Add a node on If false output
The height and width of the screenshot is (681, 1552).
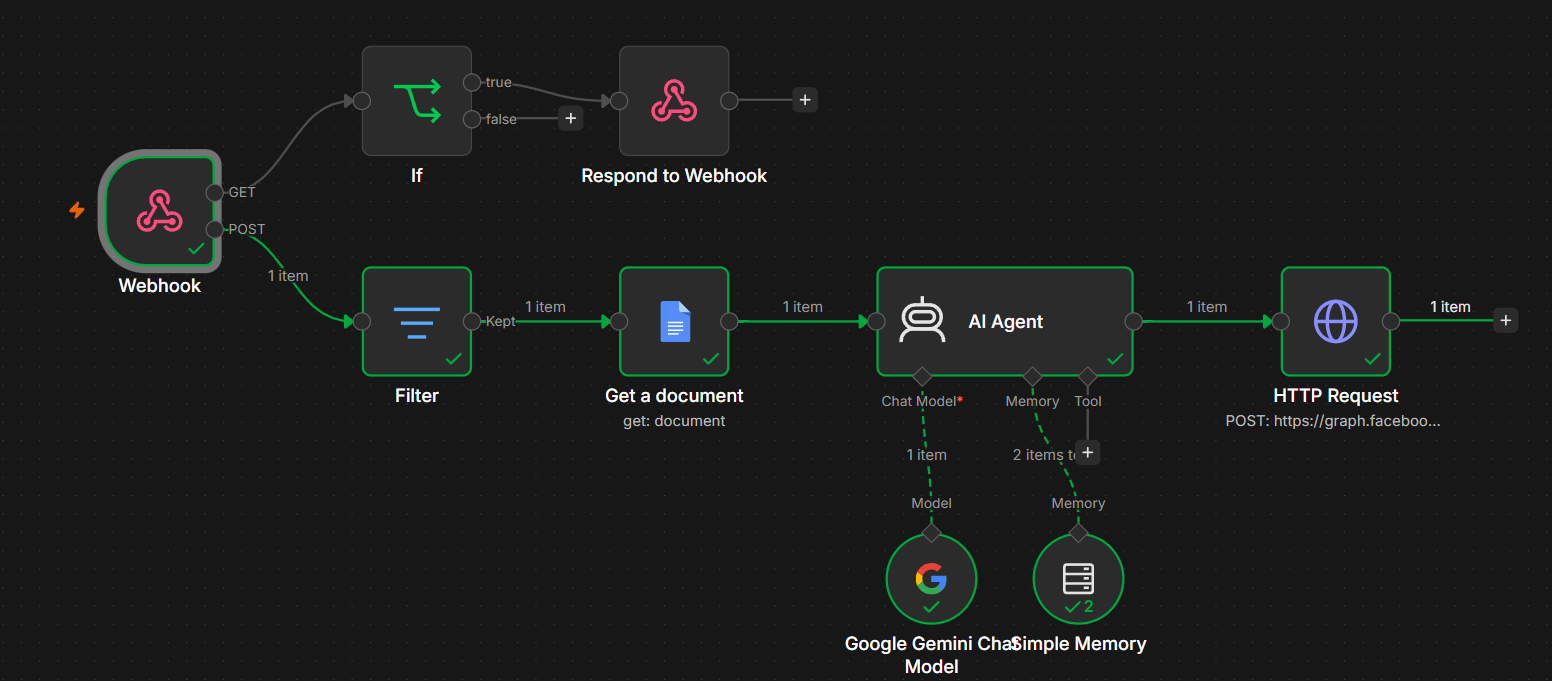pos(570,118)
